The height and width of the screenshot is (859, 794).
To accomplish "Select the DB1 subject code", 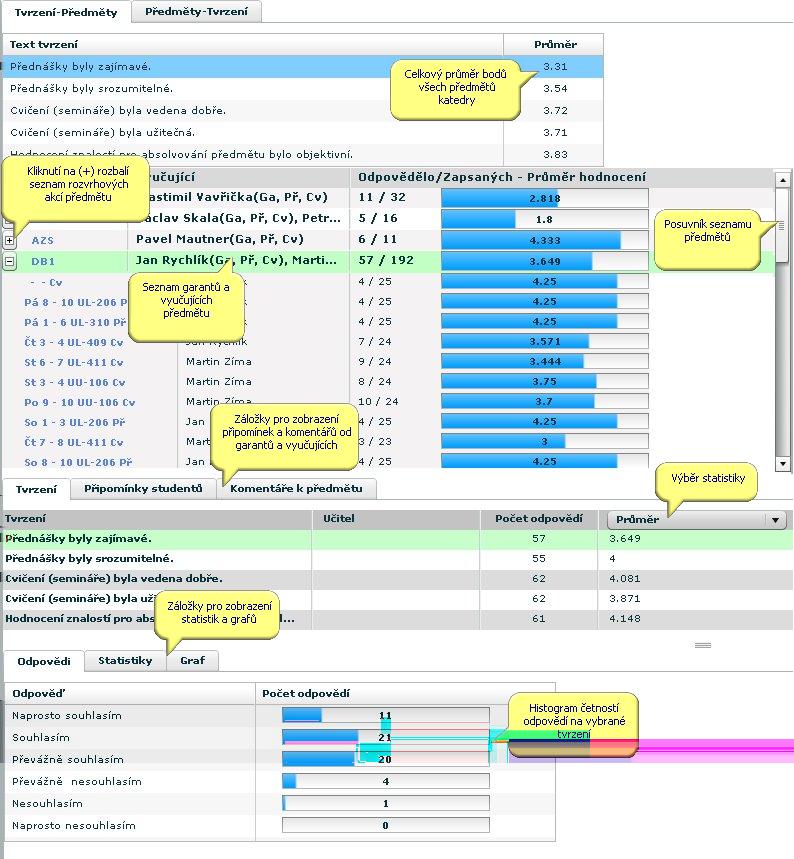I will [43, 261].
